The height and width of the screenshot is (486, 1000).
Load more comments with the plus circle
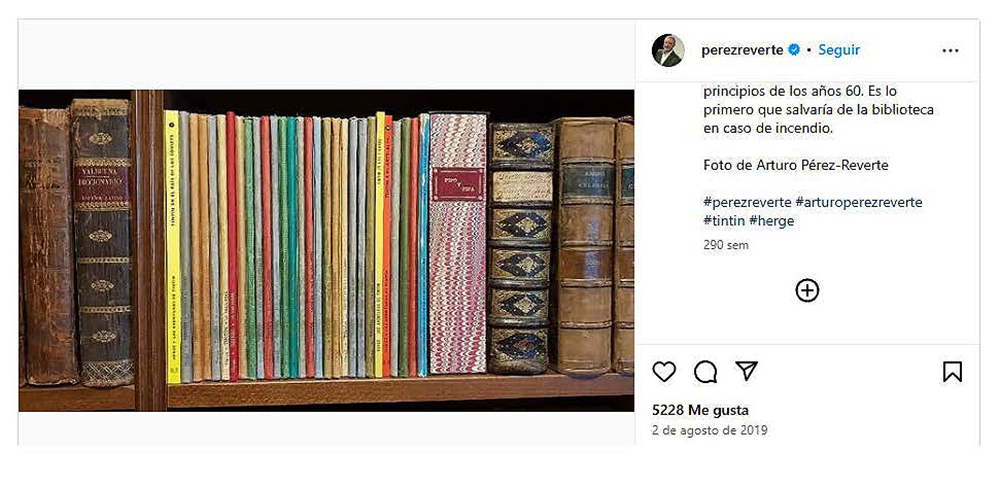tap(807, 291)
